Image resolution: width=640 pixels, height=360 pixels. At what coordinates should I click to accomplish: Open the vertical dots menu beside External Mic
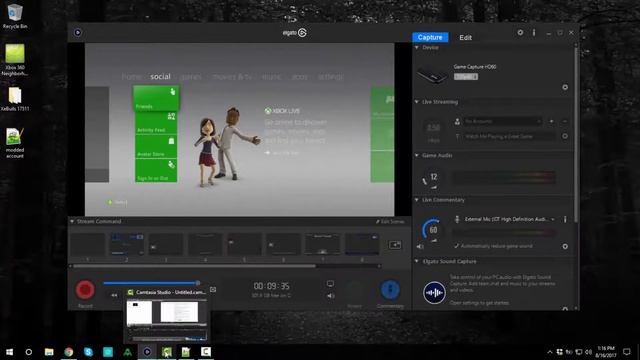(x=565, y=219)
